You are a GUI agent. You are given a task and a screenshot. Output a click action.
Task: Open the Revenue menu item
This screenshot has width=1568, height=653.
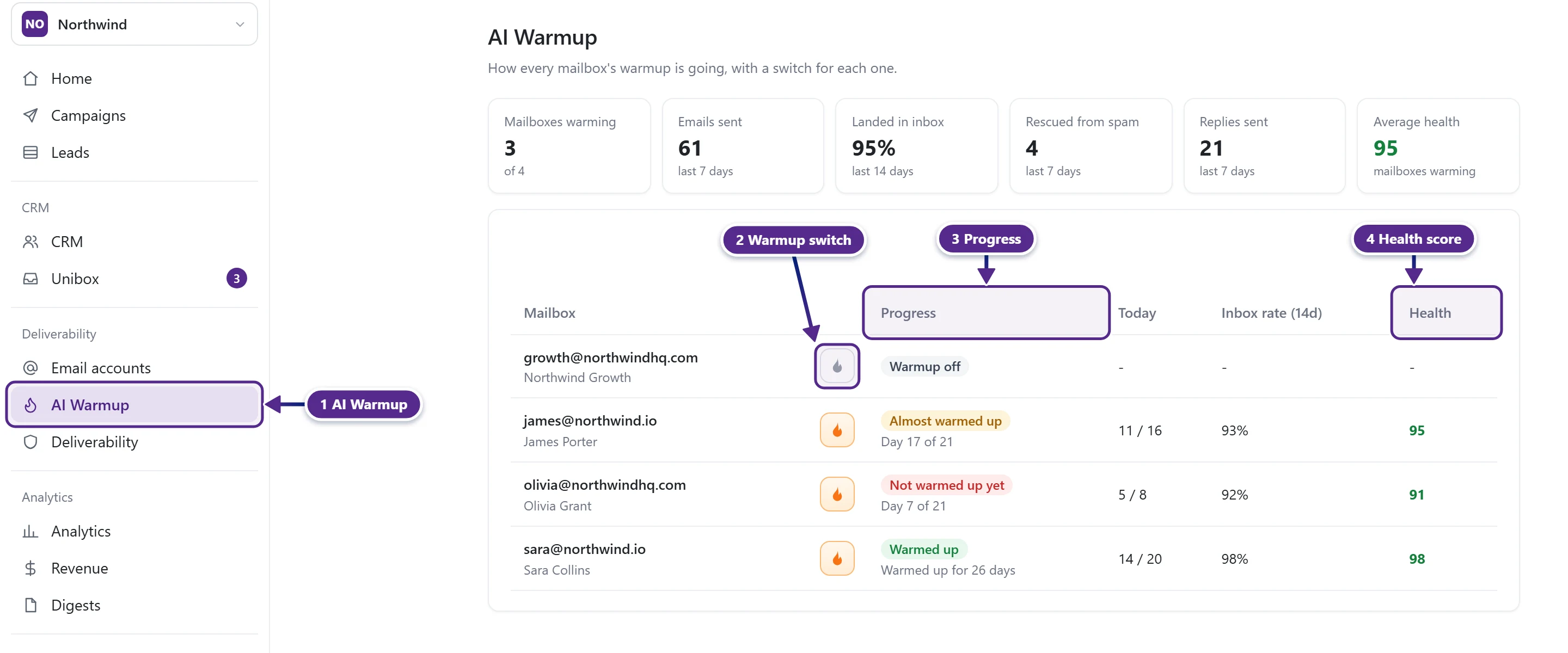pos(134,569)
